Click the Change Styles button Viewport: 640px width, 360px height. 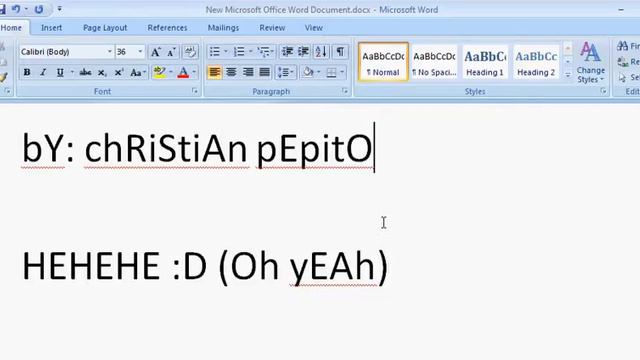[591, 62]
